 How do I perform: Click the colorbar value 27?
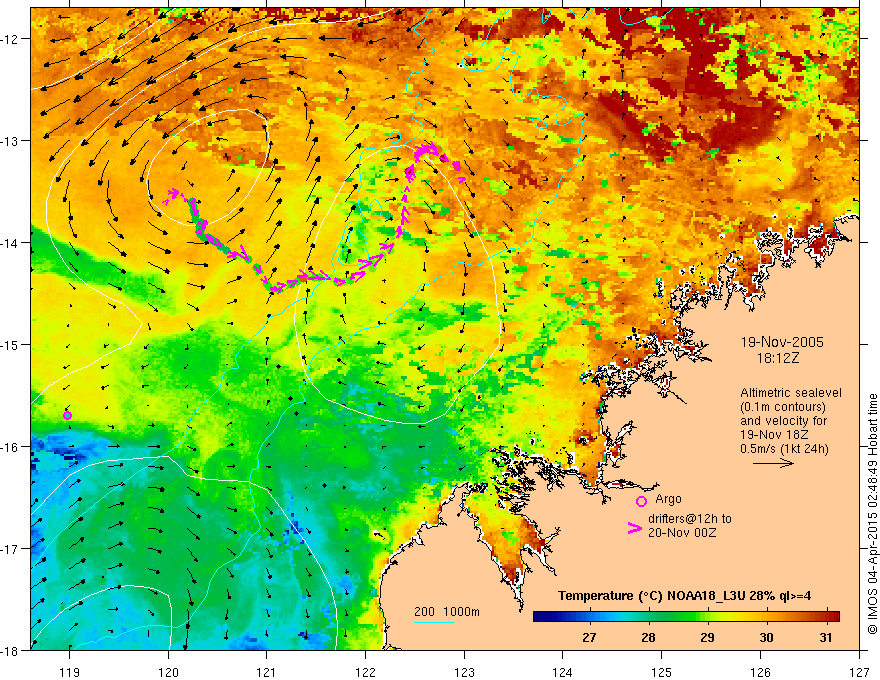[589, 637]
